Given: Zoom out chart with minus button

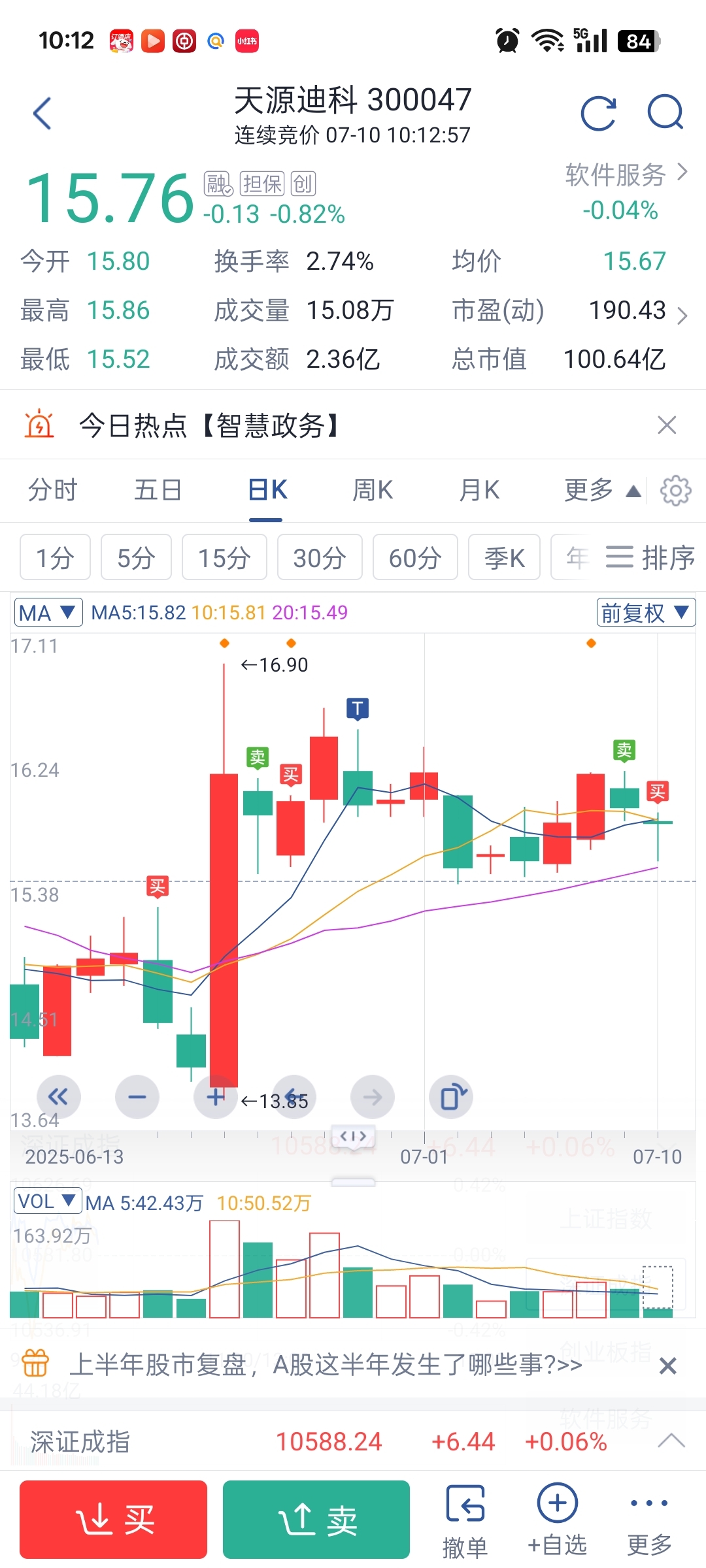Looking at the screenshot, I should [137, 1097].
